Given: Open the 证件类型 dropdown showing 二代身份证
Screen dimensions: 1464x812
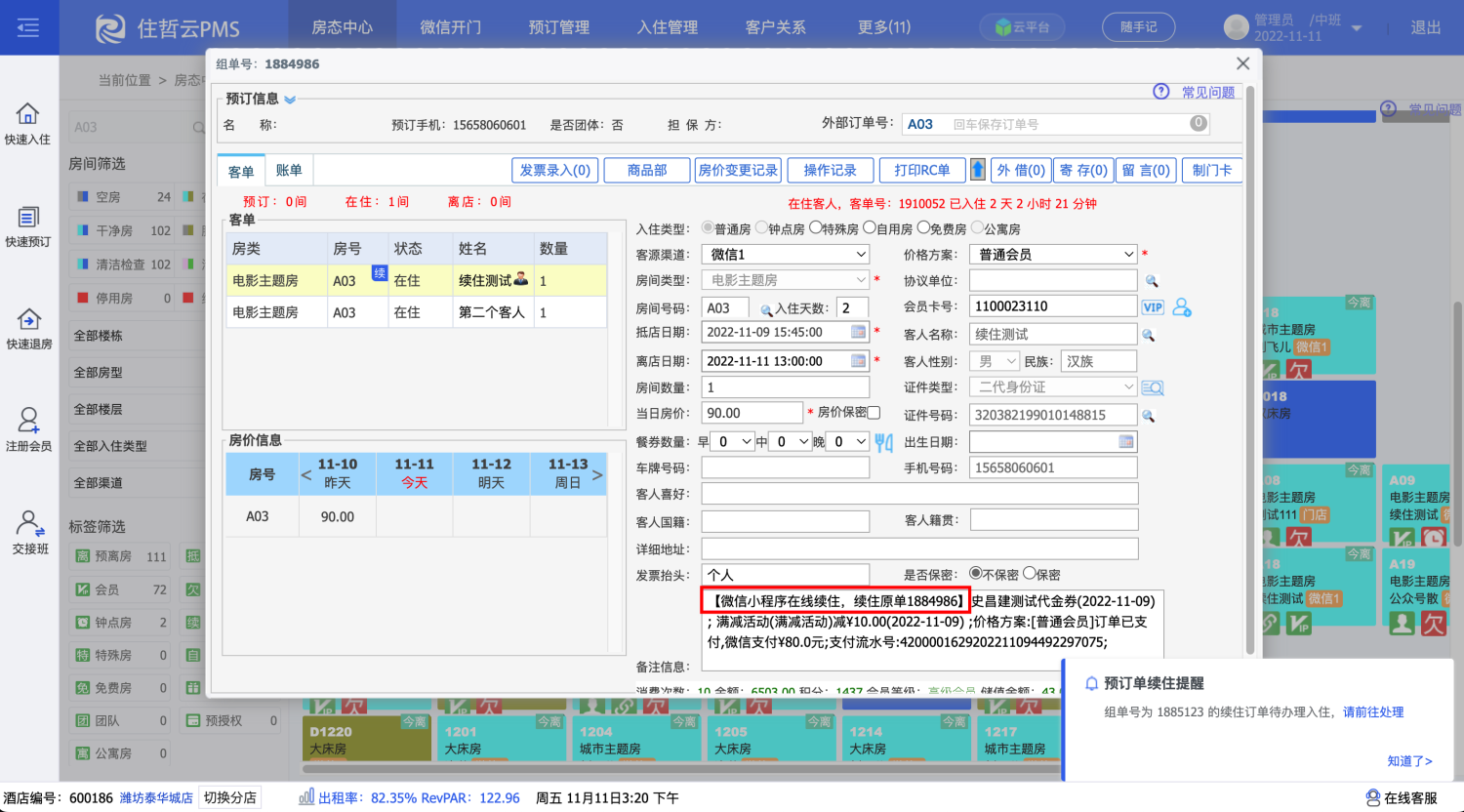Looking at the screenshot, I should click(1053, 387).
